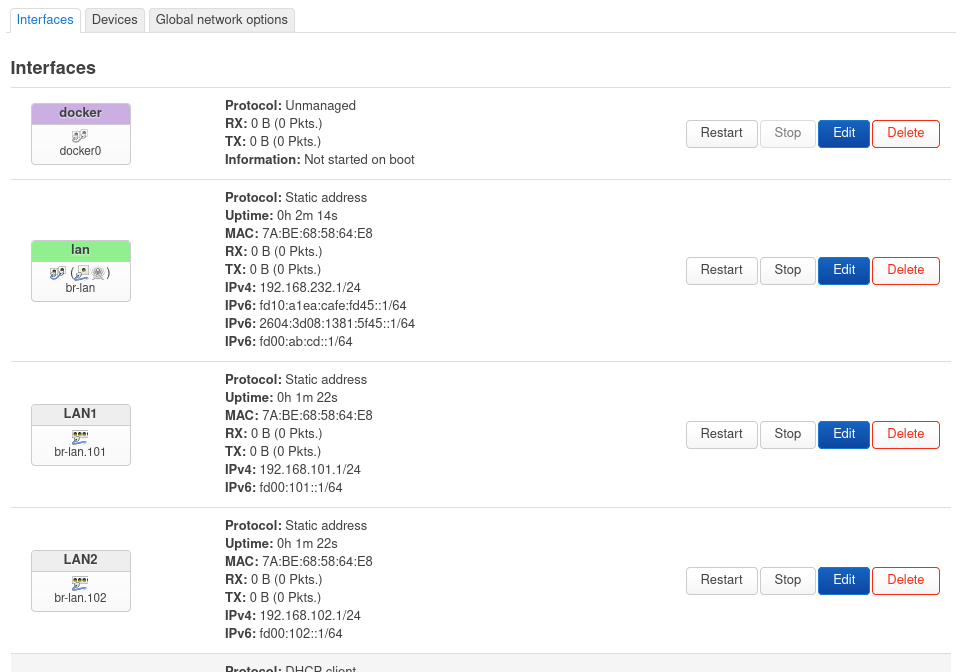The height and width of the screenshot is (672, 969).
Task: Delete the LAN1 interface
Action: (x=905, y=434)
